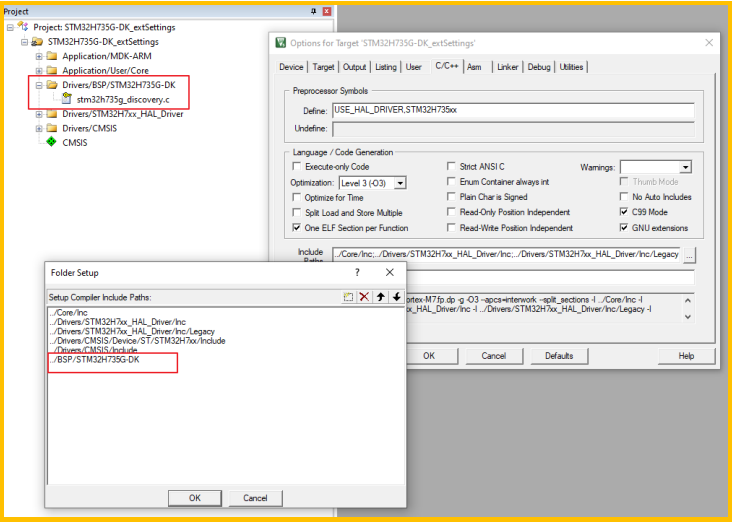Click the Options dialog Keil title icon

pyautogui.click(x=280, y=43)
